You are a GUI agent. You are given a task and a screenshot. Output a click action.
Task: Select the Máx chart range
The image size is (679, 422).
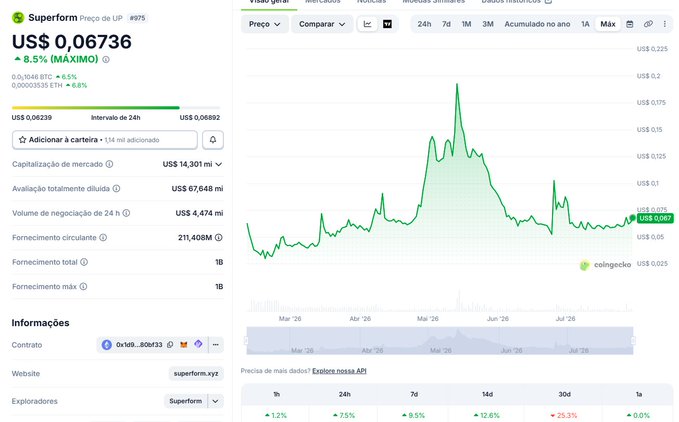tap(608, 24)
